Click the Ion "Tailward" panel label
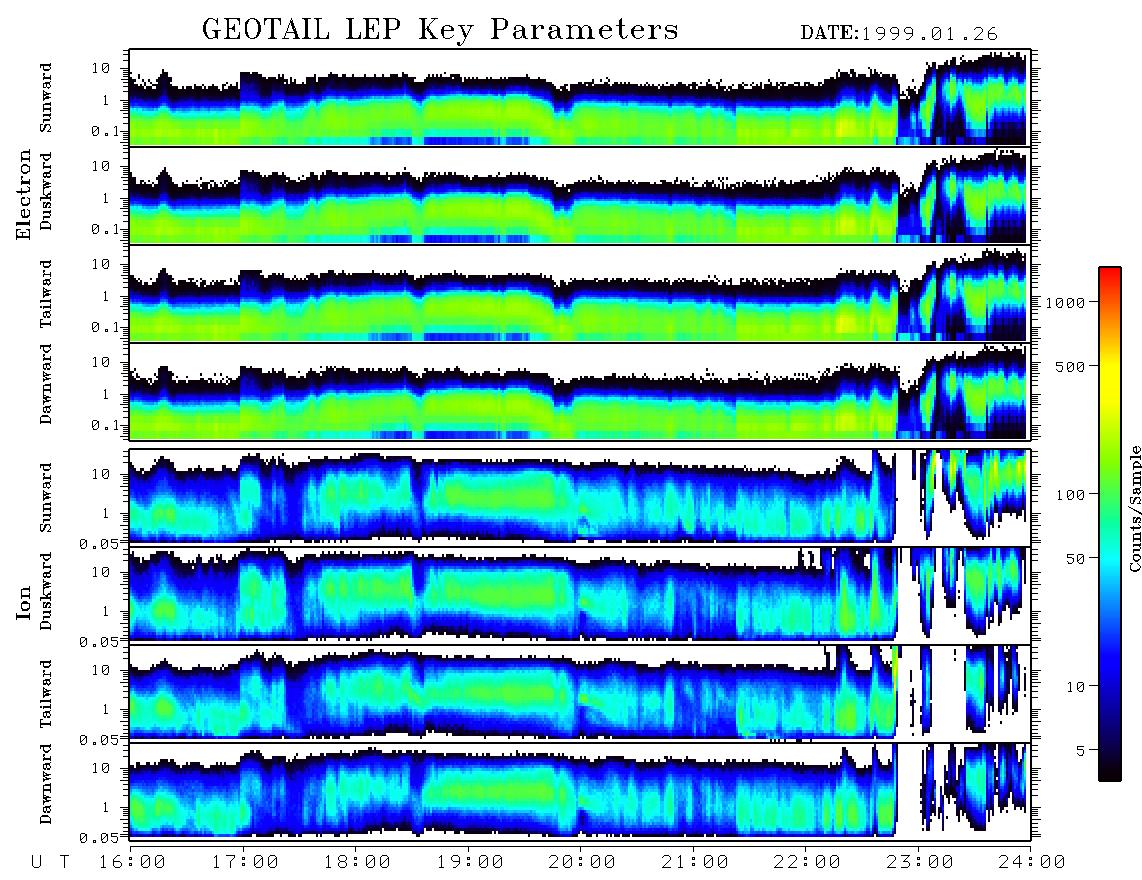 46,694
